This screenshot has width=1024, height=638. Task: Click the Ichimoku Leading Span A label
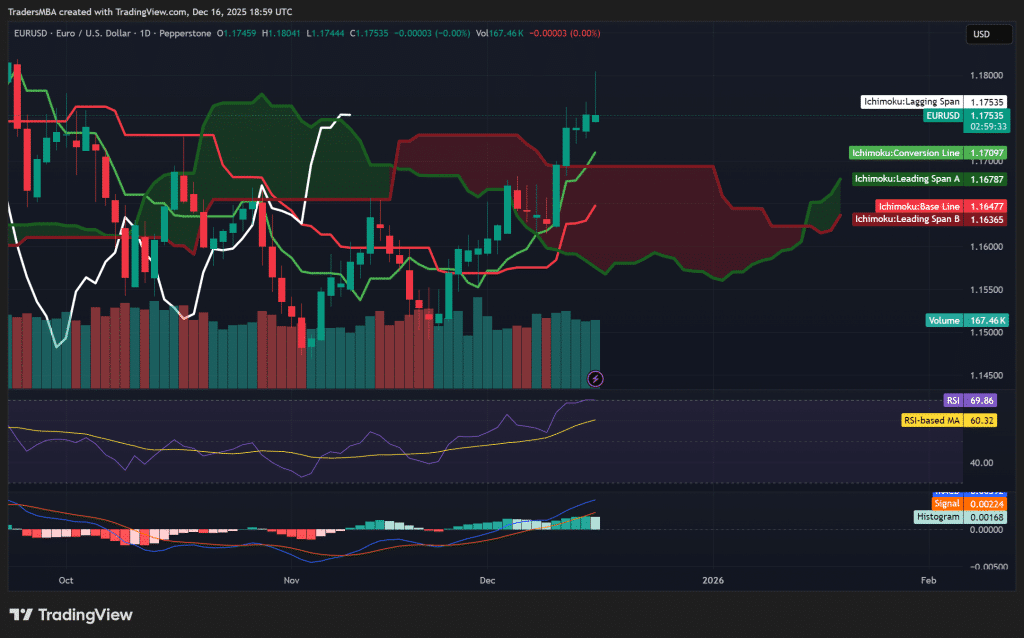[908, 178]
